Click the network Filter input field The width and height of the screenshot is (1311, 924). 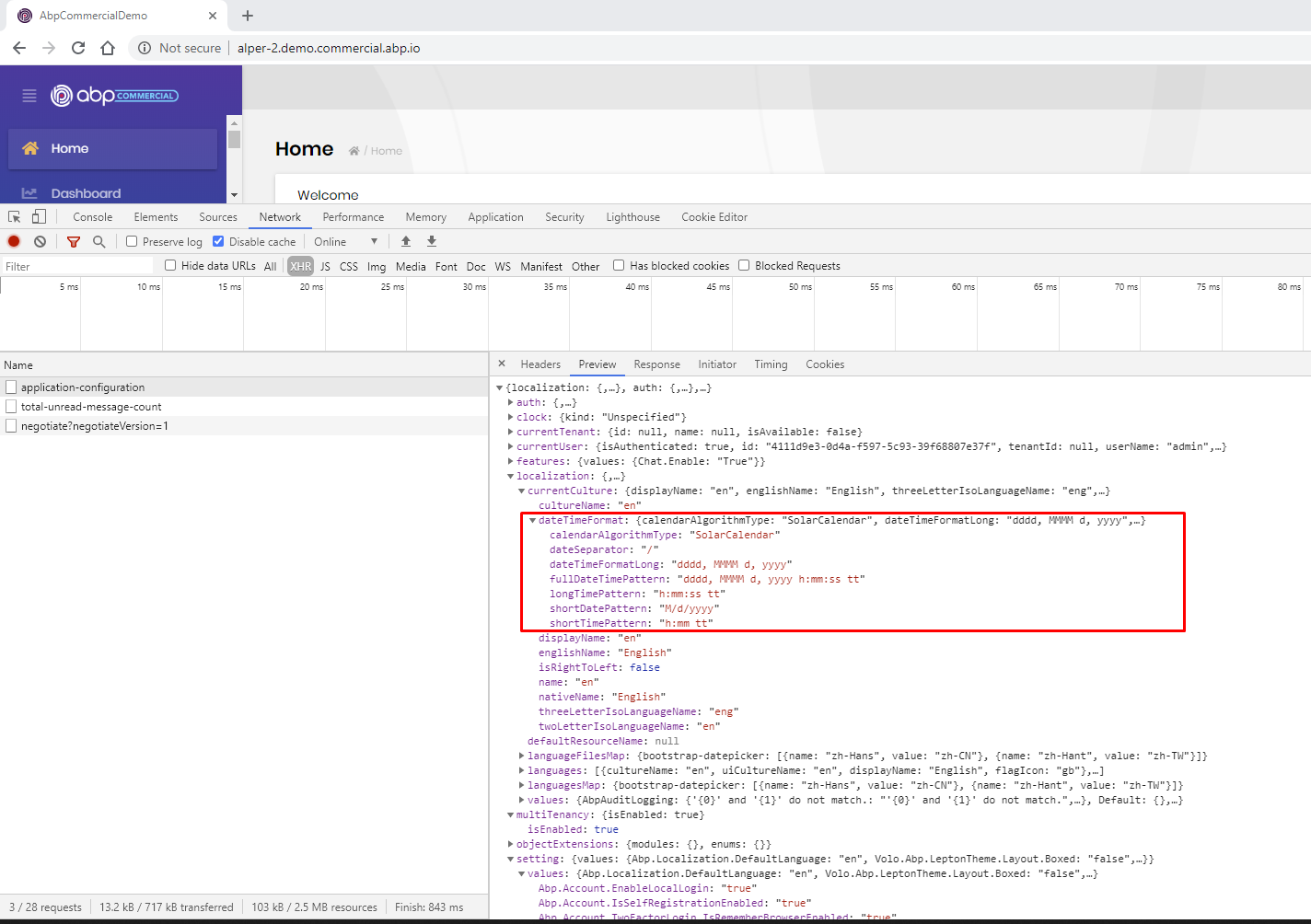tap(78, 266)
